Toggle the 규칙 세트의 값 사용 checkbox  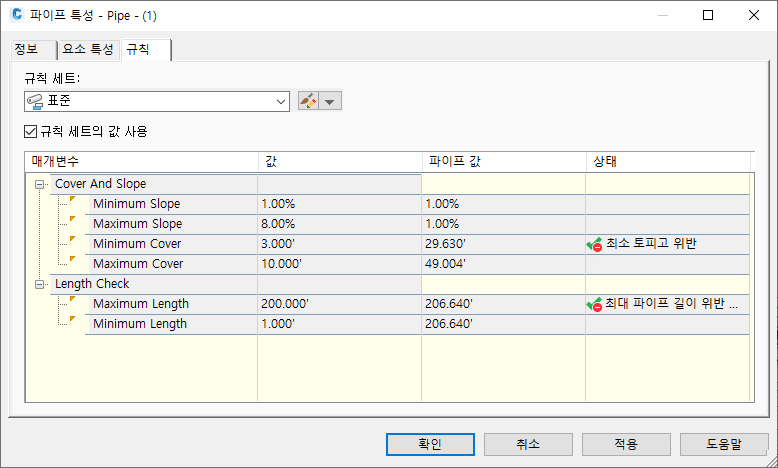[x=31, y=131]
